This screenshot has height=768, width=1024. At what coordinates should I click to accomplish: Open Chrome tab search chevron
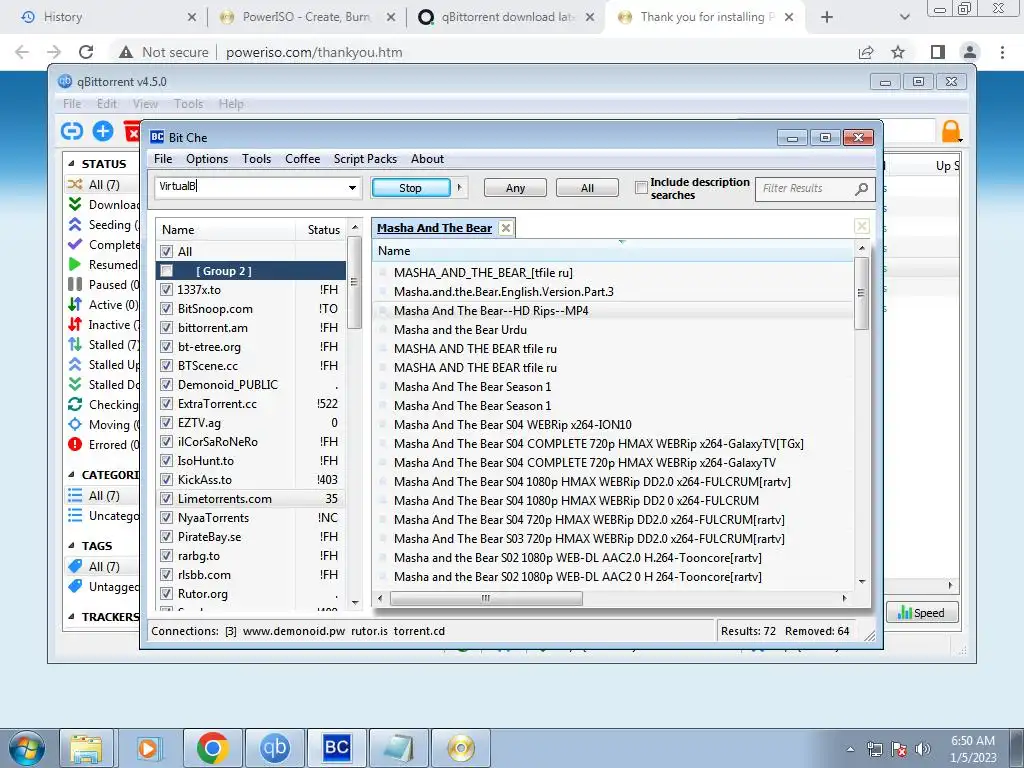tap(904, 17)
